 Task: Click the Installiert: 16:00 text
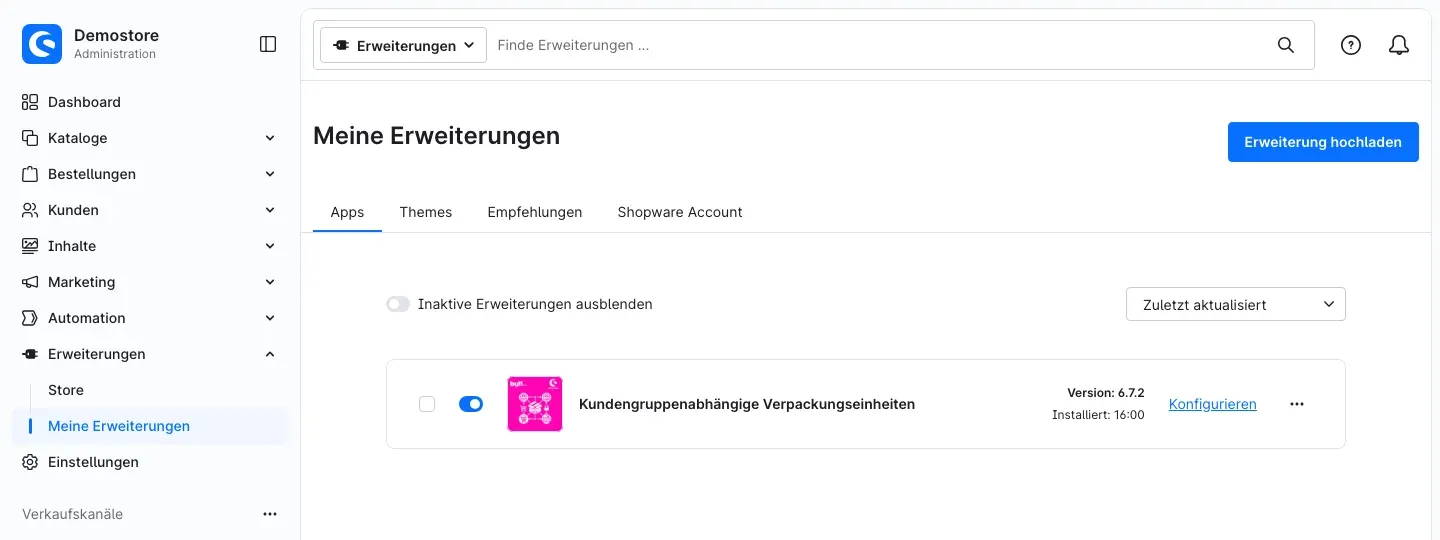(x=1098, y=415)
